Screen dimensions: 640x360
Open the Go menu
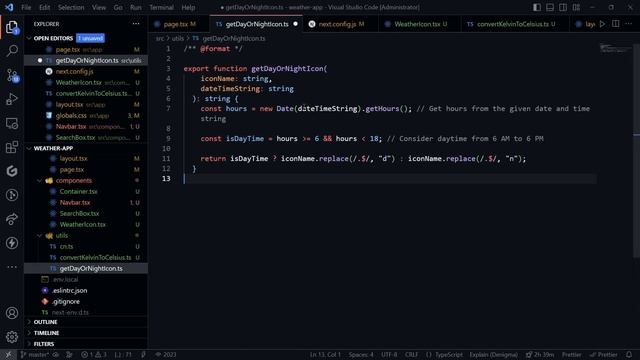click(118, 7)
